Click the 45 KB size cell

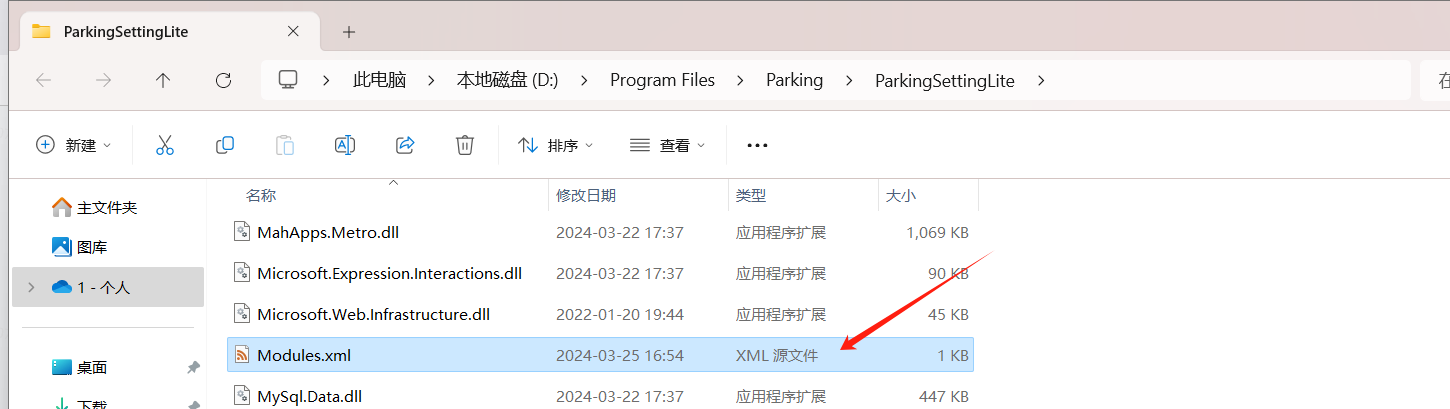click(949, 314)
